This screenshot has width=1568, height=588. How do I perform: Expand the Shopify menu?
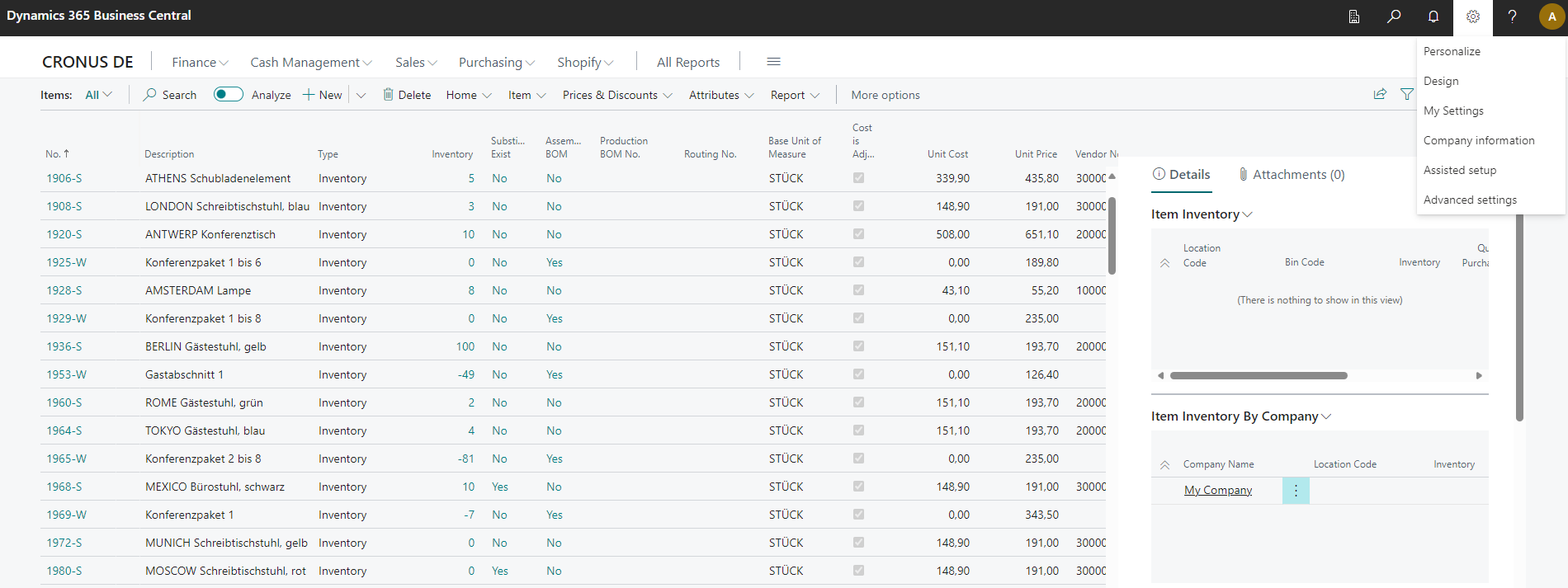tap(585, 63)
